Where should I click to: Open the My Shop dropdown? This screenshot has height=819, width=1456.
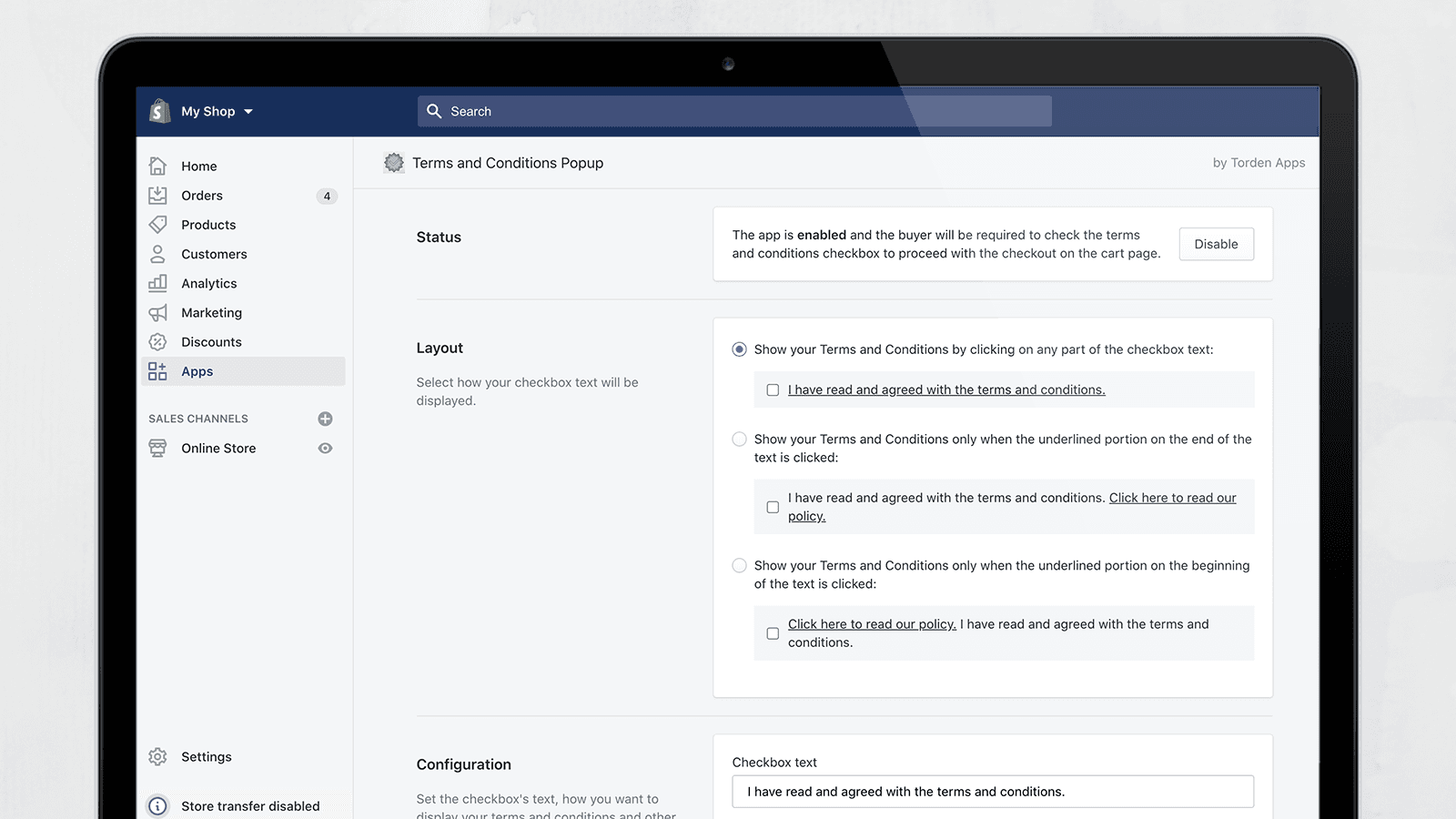(x=213, y=111)
